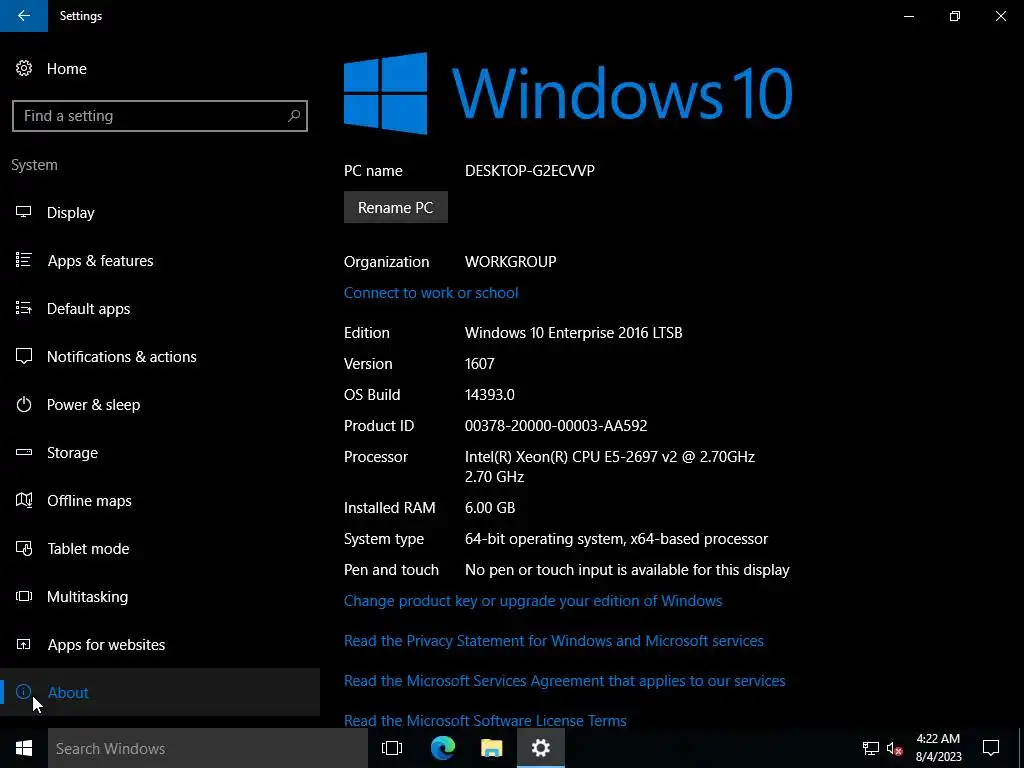Click the WORKGROUP organization value
Screen dimensions: 1024x768
coord(511,261)
